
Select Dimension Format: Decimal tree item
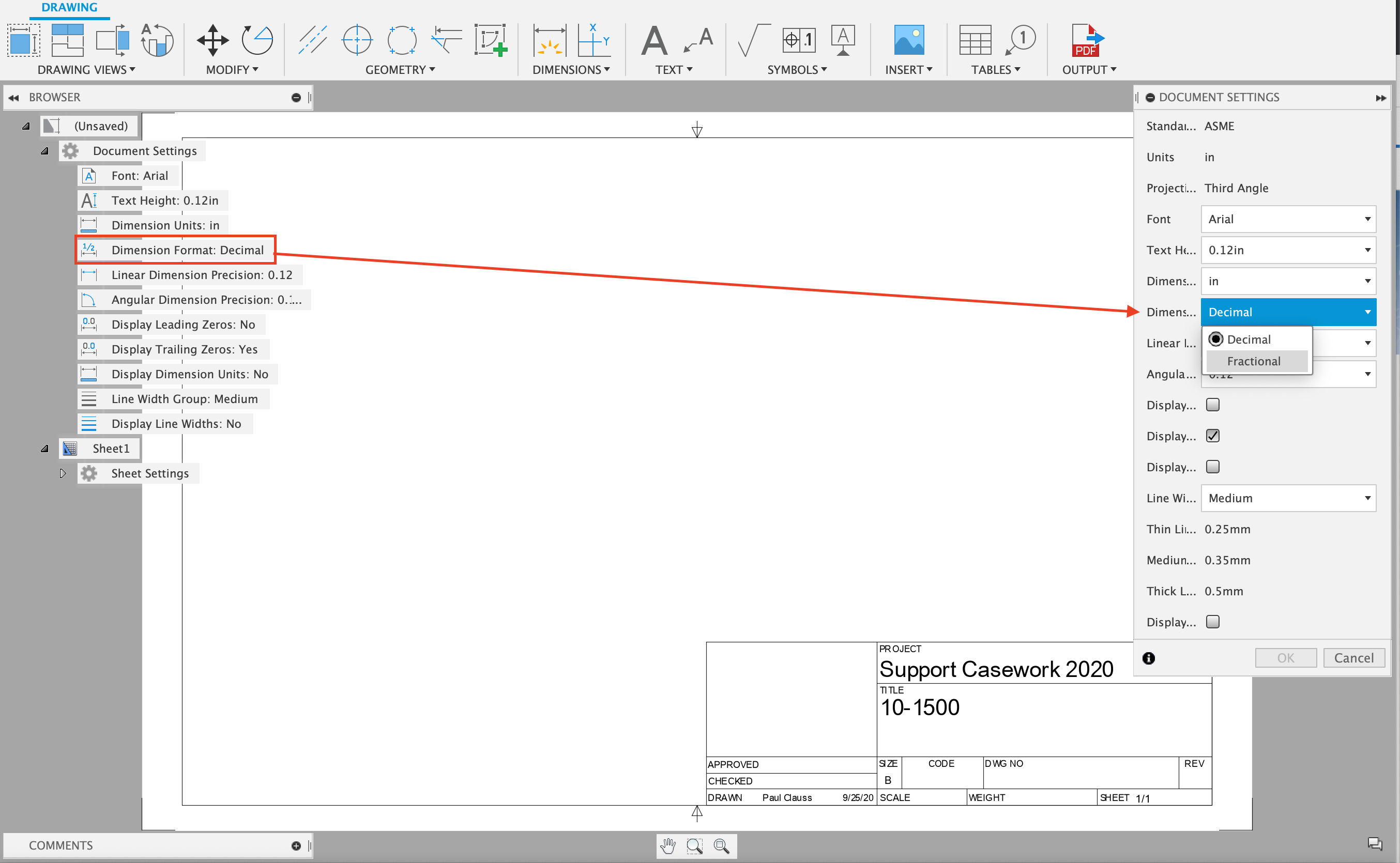(x=187, y=250)
